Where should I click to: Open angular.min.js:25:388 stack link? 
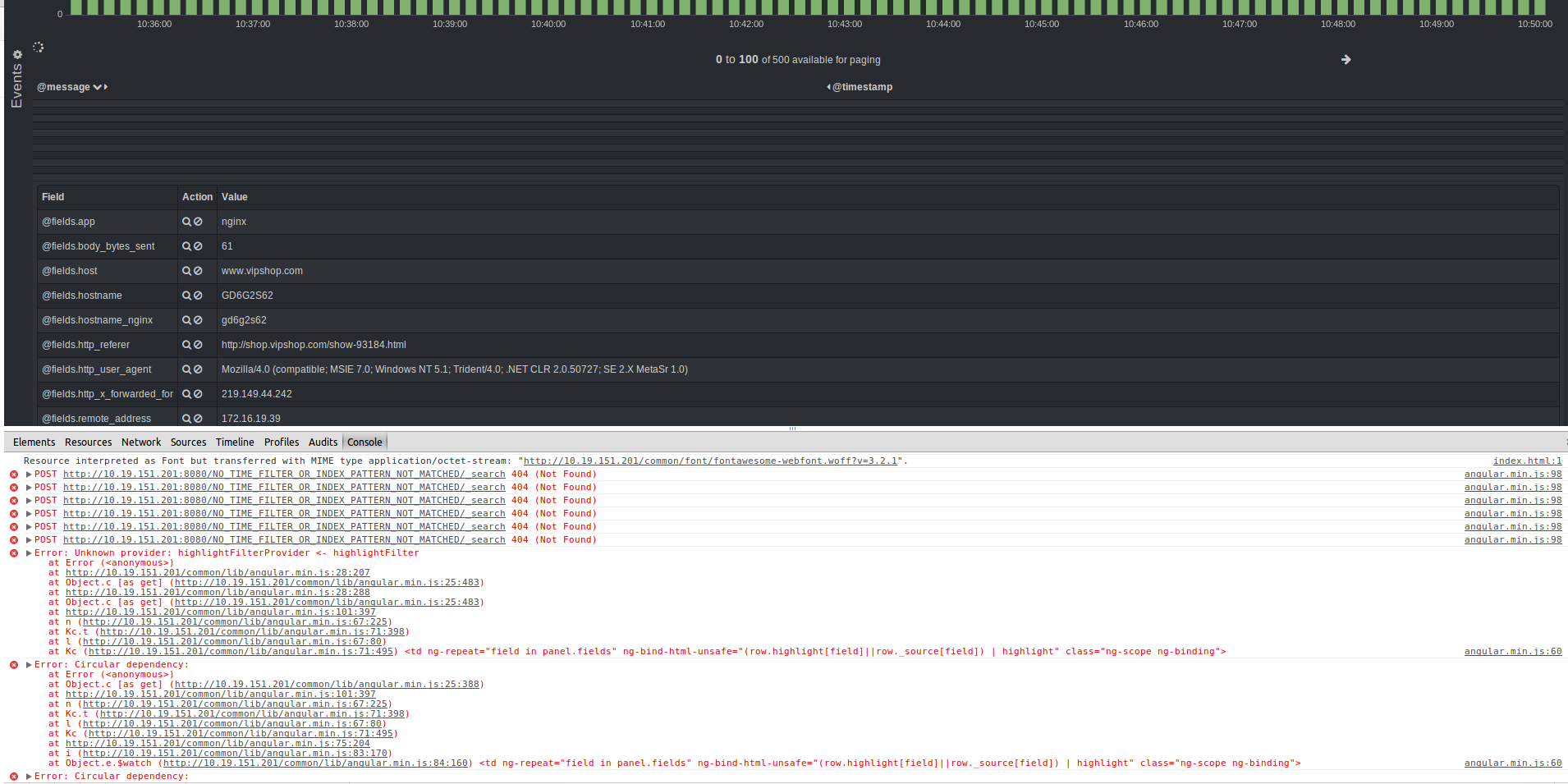pyautogui.click(x=327, y=685)
